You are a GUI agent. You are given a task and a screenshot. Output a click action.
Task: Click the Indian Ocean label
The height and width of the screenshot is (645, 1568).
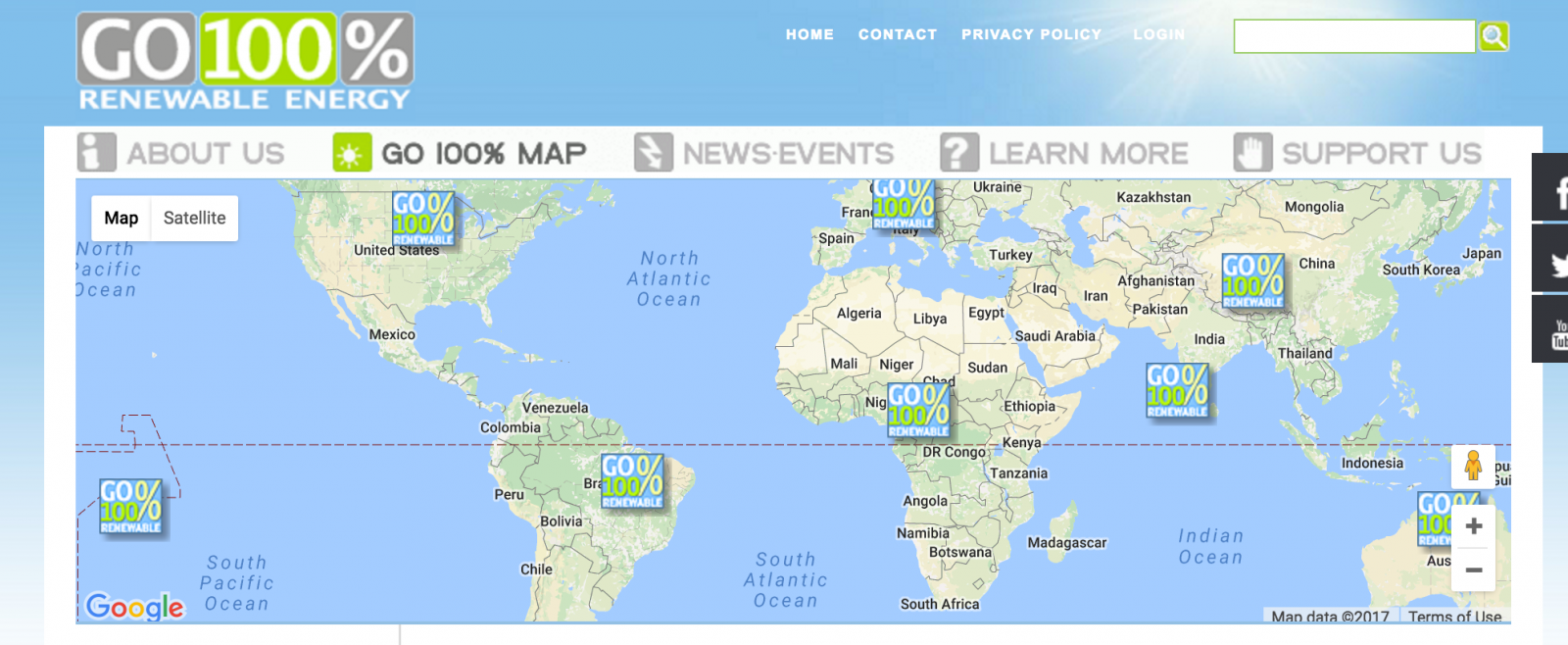pyautogui.click(x=1210, y=547)
